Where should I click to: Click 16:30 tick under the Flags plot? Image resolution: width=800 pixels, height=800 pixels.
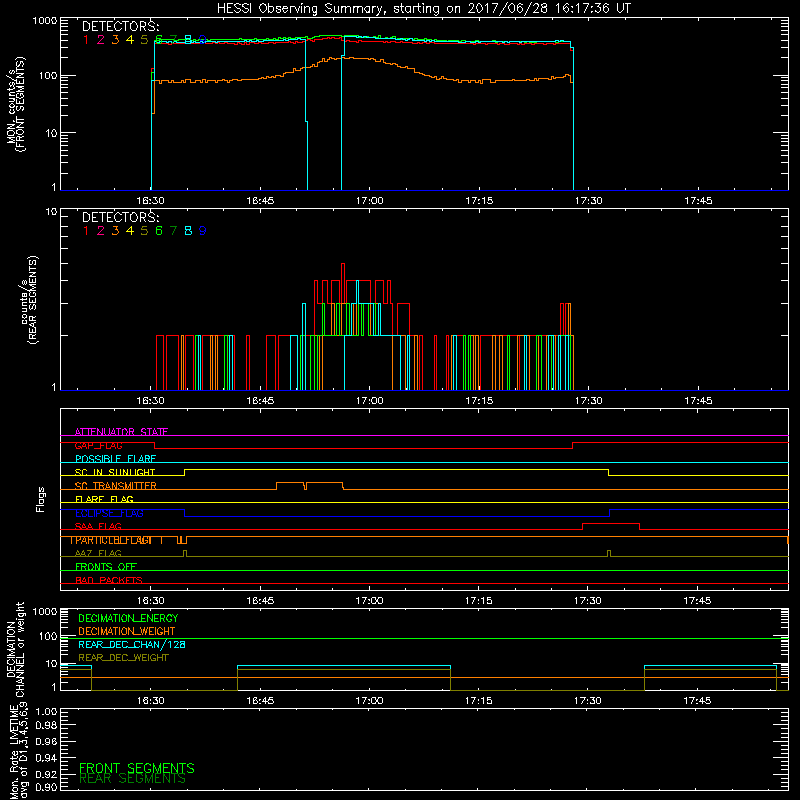pos(151,601)
